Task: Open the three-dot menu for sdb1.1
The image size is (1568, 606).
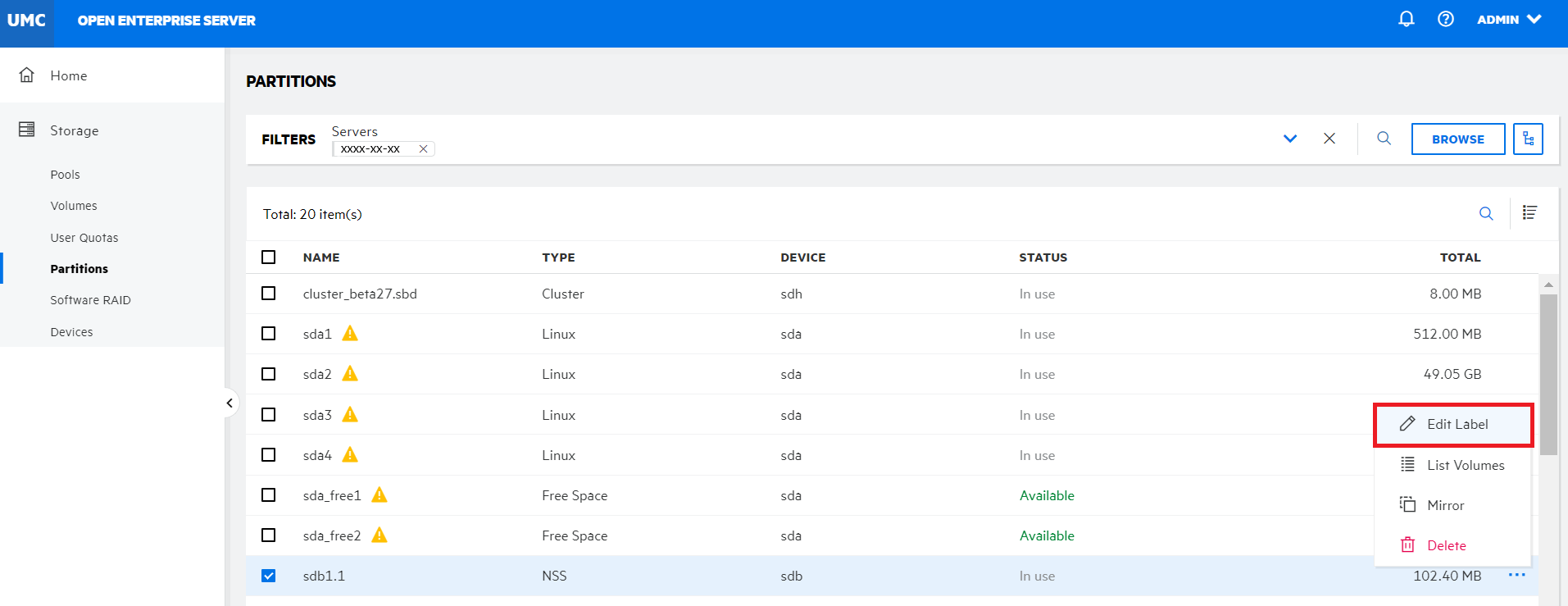Action: 1516,575
